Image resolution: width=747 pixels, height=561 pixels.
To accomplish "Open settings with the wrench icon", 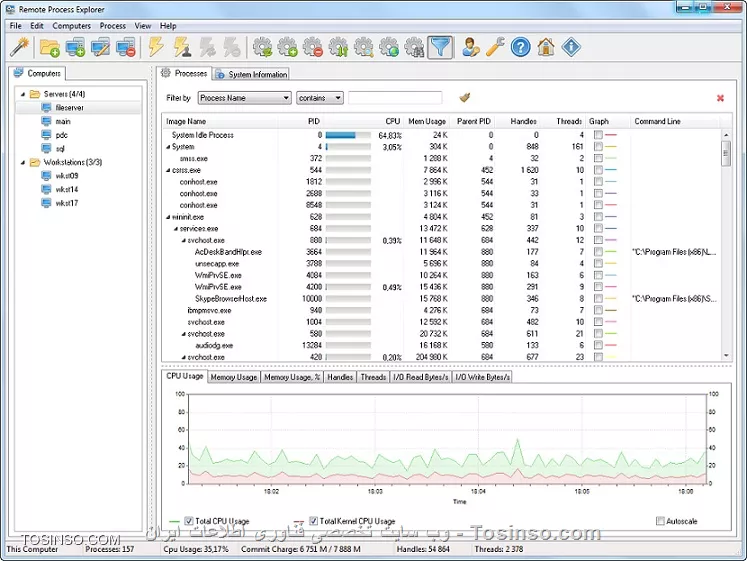I will click(x=495, y=47).
